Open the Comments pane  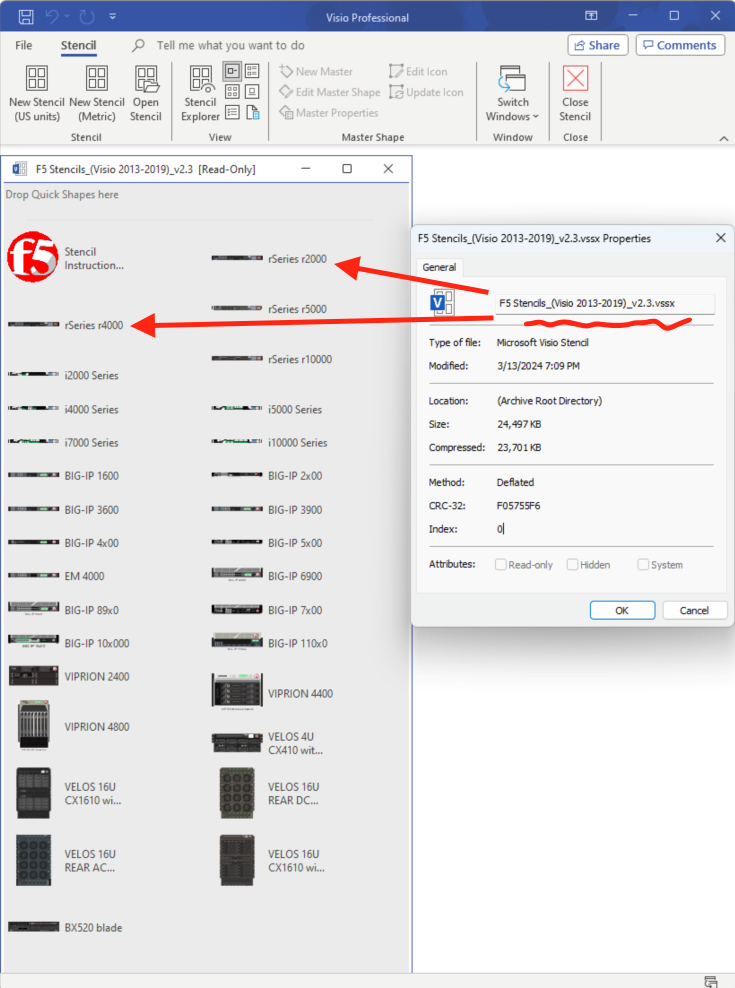tap(680, 45)
